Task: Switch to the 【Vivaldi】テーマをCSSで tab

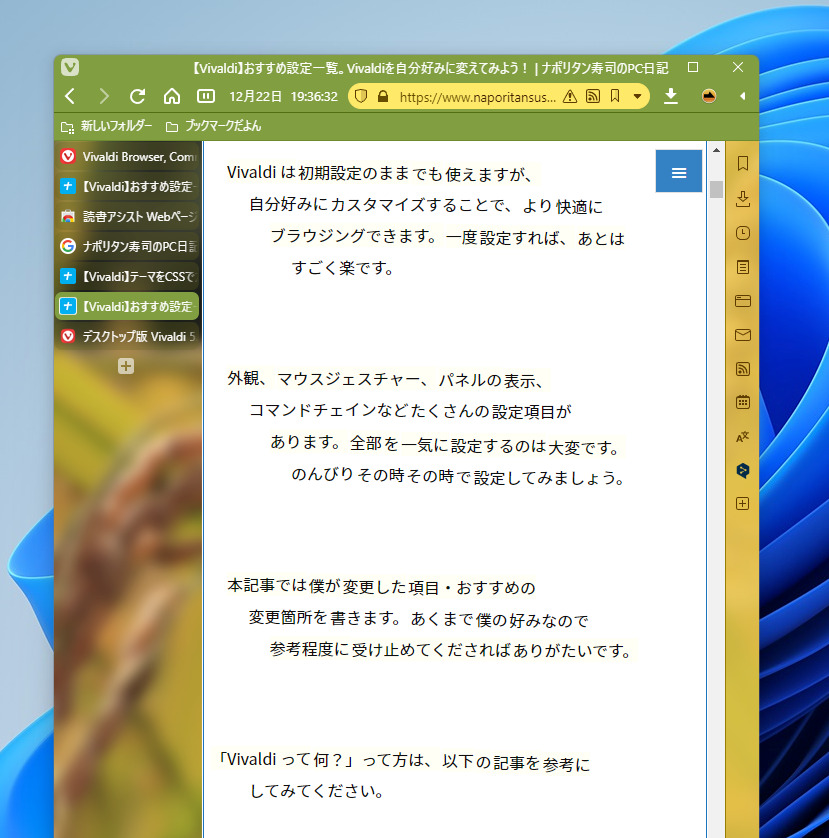Action: point(127,276)
